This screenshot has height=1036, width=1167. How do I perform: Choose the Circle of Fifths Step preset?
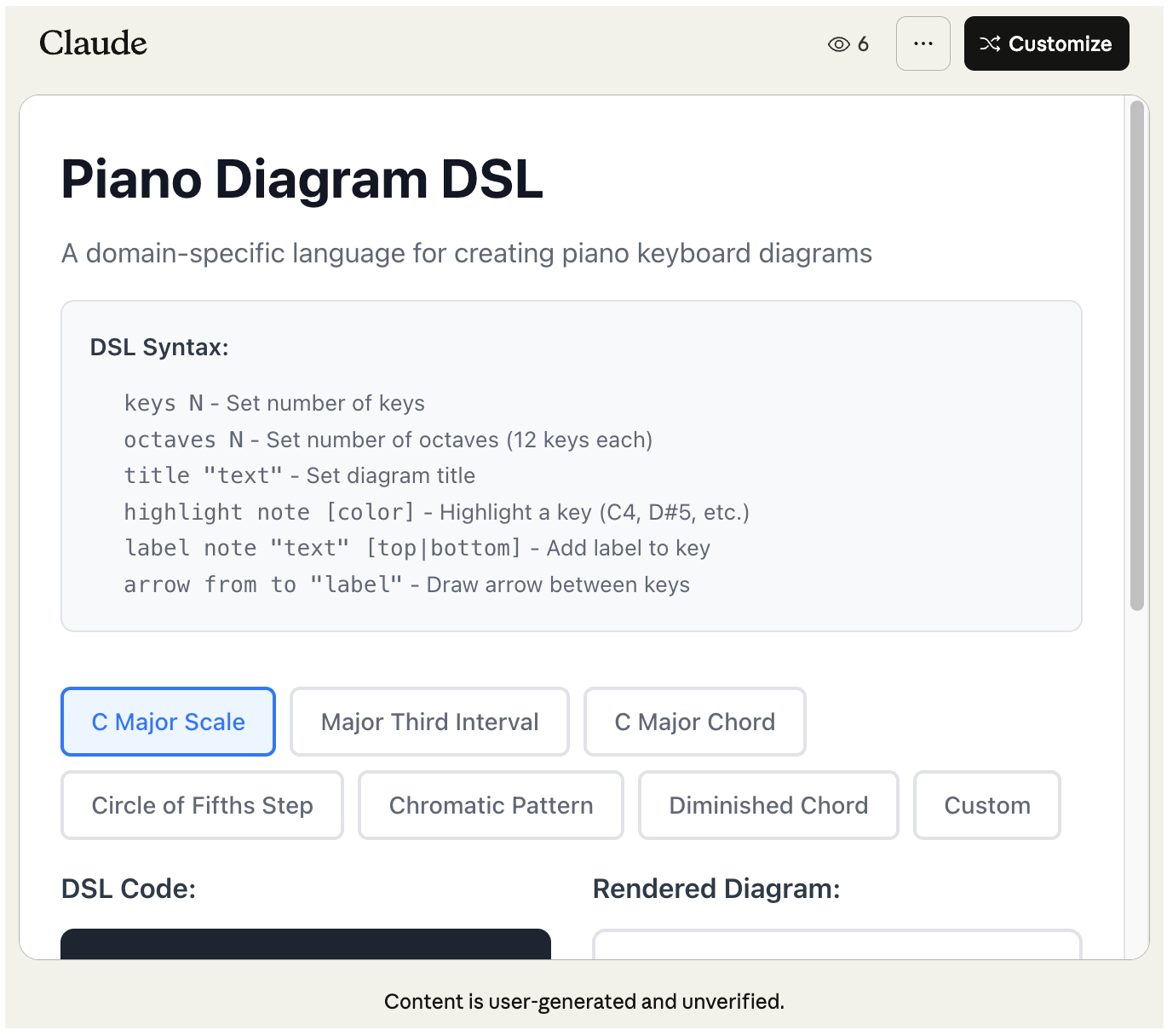[x=202, y=805]
